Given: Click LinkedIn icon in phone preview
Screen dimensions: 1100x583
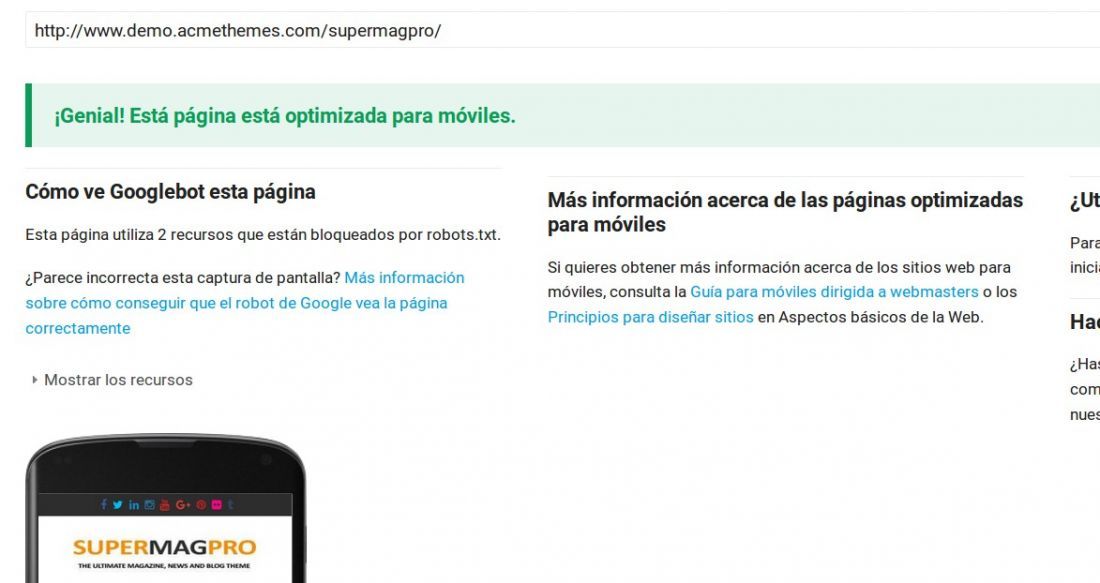Looking at the screenshot, I should point(133,504).
